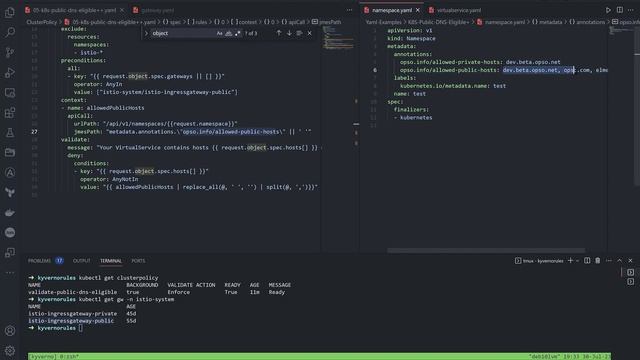Open the Problems panel tab
Viewport: 640px width, 360px height.
point(45,260)
